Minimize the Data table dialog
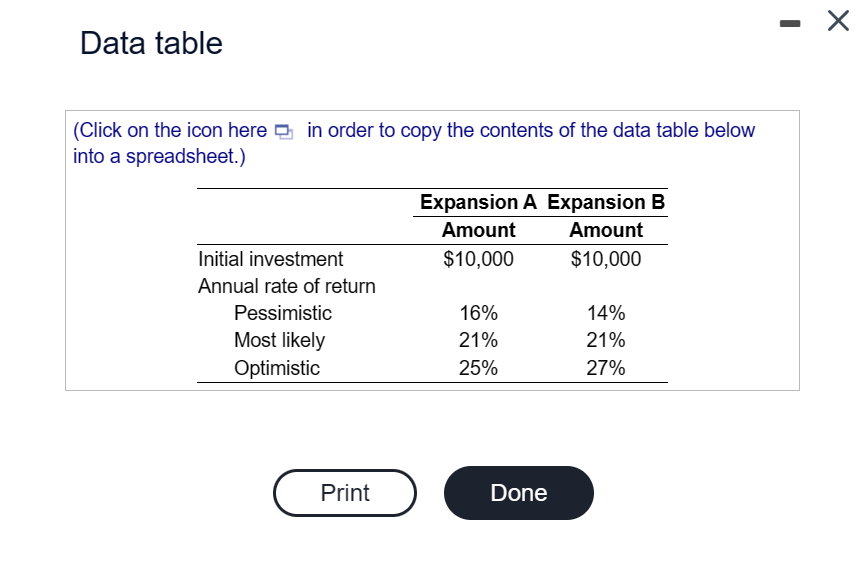This screenshot has width=863, height=561. [x=790, y=23]
